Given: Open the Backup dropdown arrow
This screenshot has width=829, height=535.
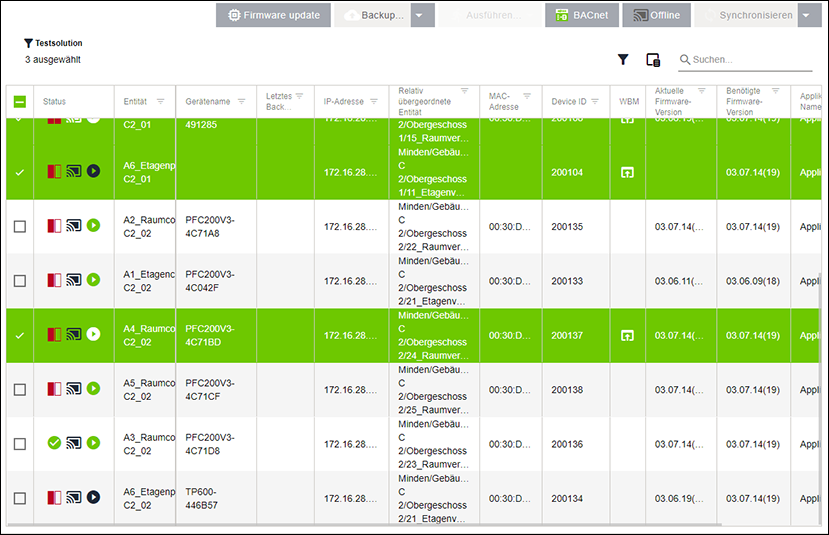Looking at the screenshot, I should [423, 15].
